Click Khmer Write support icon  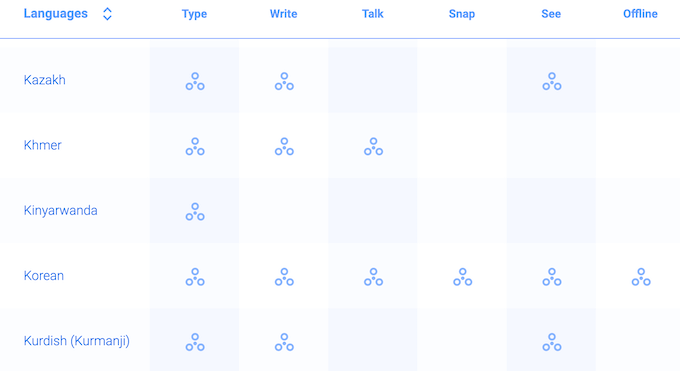click(284, 147)
